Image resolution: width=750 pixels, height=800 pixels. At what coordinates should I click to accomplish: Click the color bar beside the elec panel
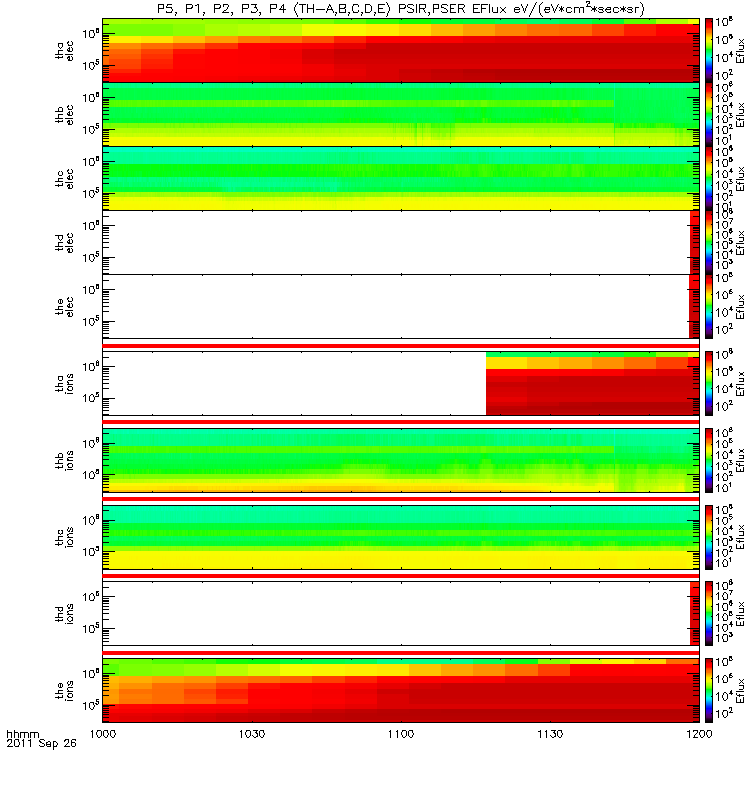(x=709, y=307)
